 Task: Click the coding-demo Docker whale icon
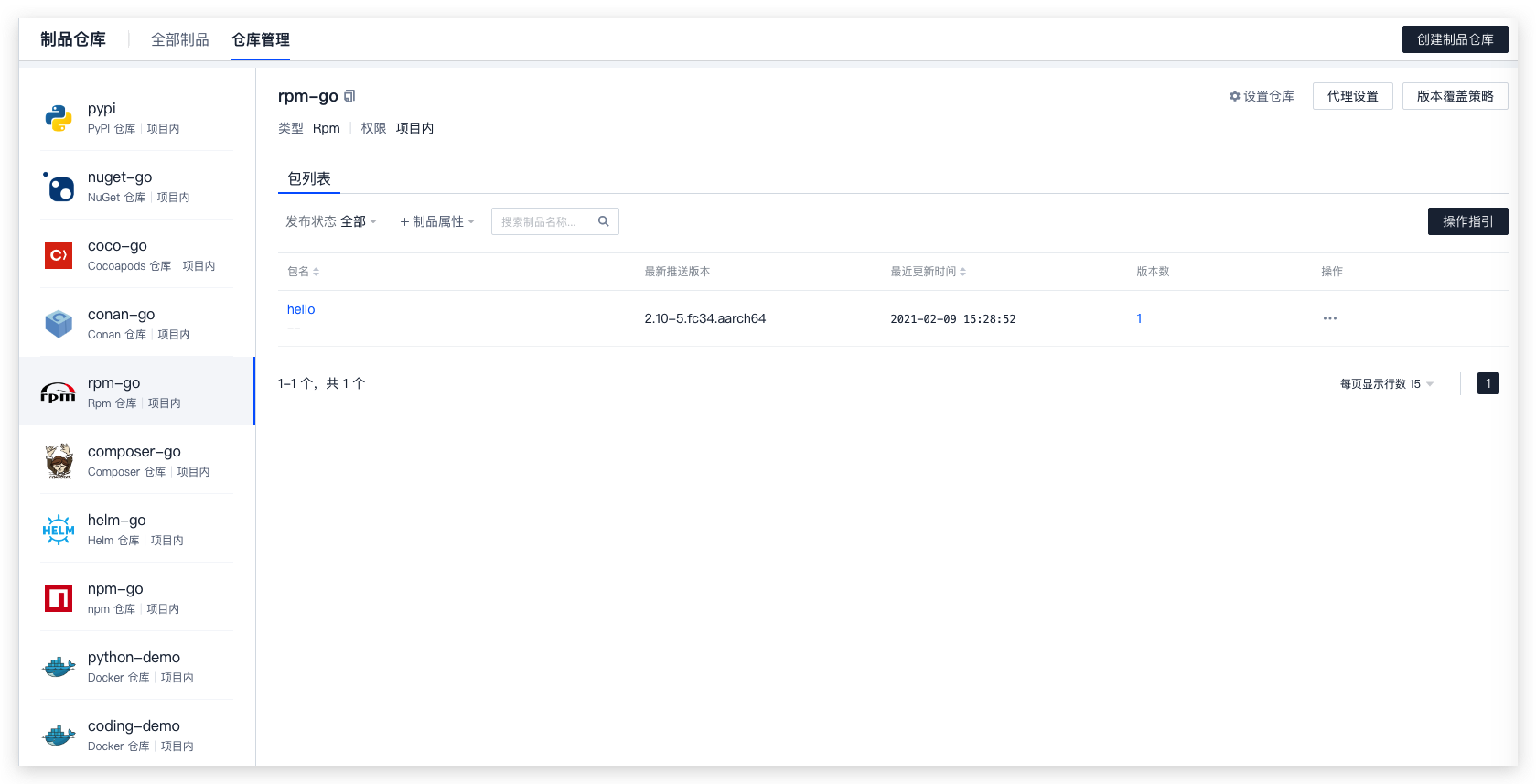coord(59,736)
